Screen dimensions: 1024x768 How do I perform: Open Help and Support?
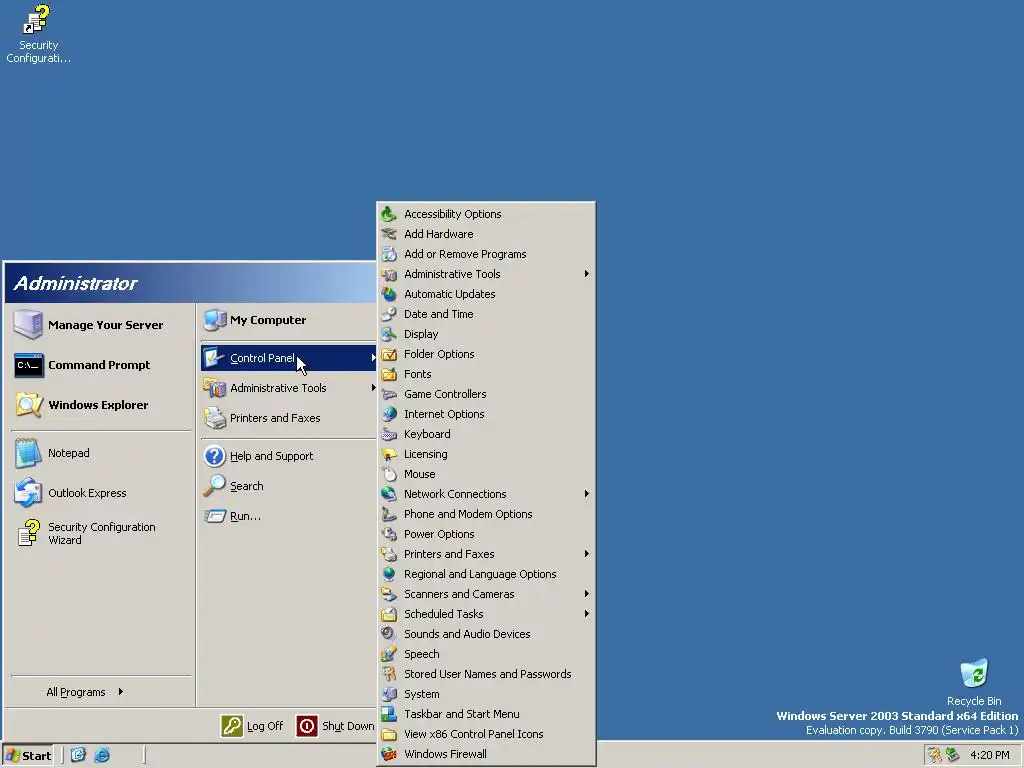[x=288, y=456]
